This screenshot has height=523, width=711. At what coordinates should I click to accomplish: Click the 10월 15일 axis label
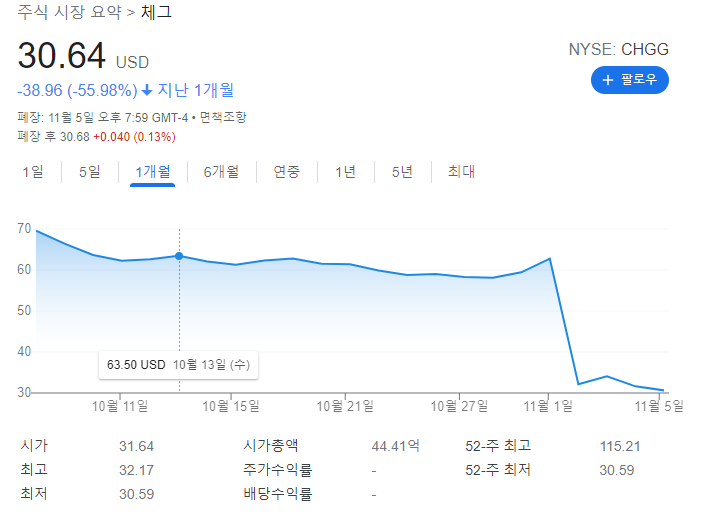pos(231,406)
